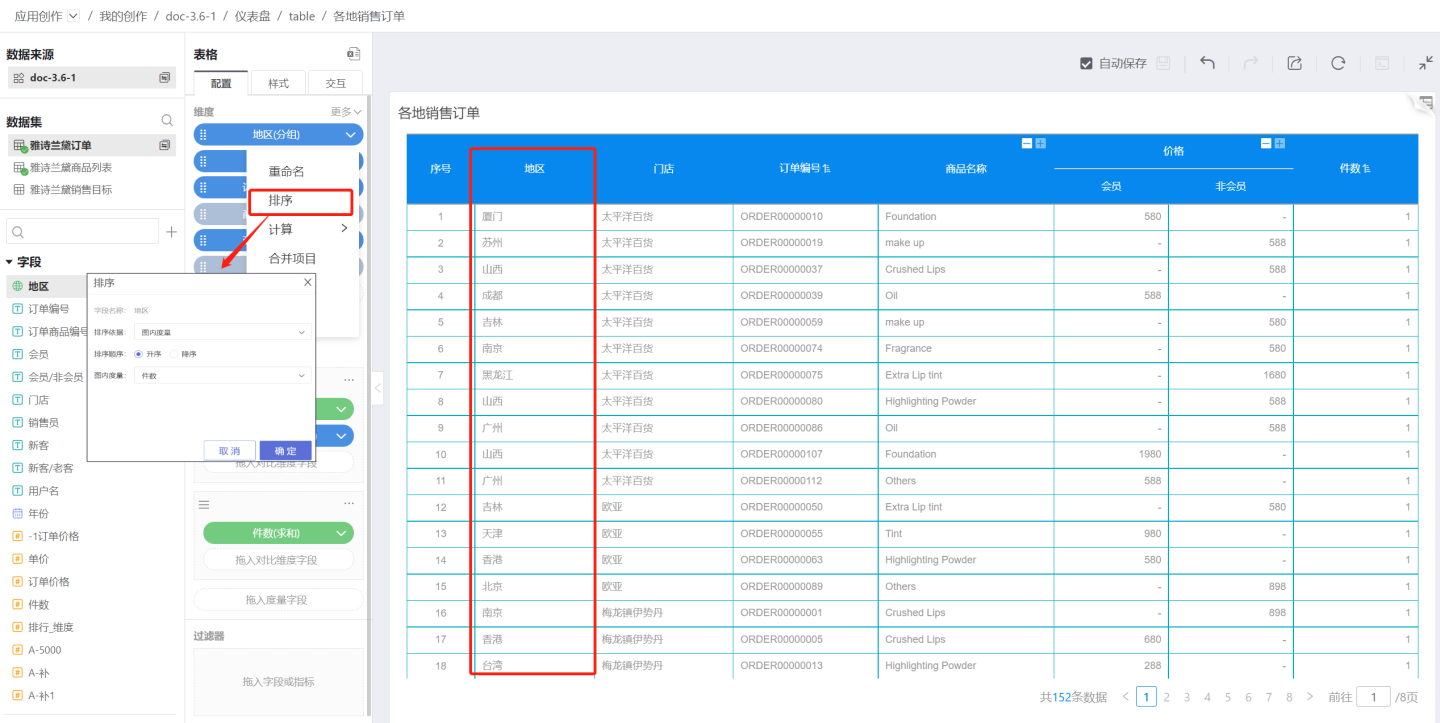Close the 排序 dialog with X
Image resolution: width=1440 pixels, height=723 pixels.
(x=307, y=283)
